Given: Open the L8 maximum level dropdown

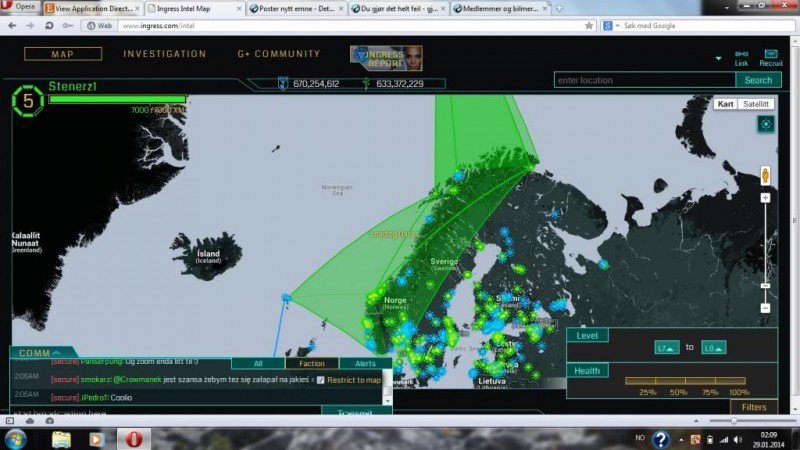Looking at the screenshot, I should pyautogui.click(x=714, y=348).
